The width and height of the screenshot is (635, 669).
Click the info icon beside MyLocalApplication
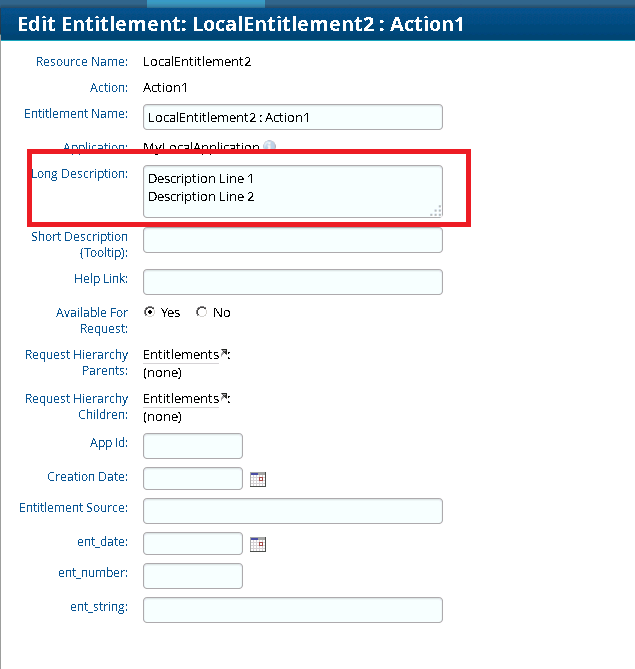tap(270, 147)
